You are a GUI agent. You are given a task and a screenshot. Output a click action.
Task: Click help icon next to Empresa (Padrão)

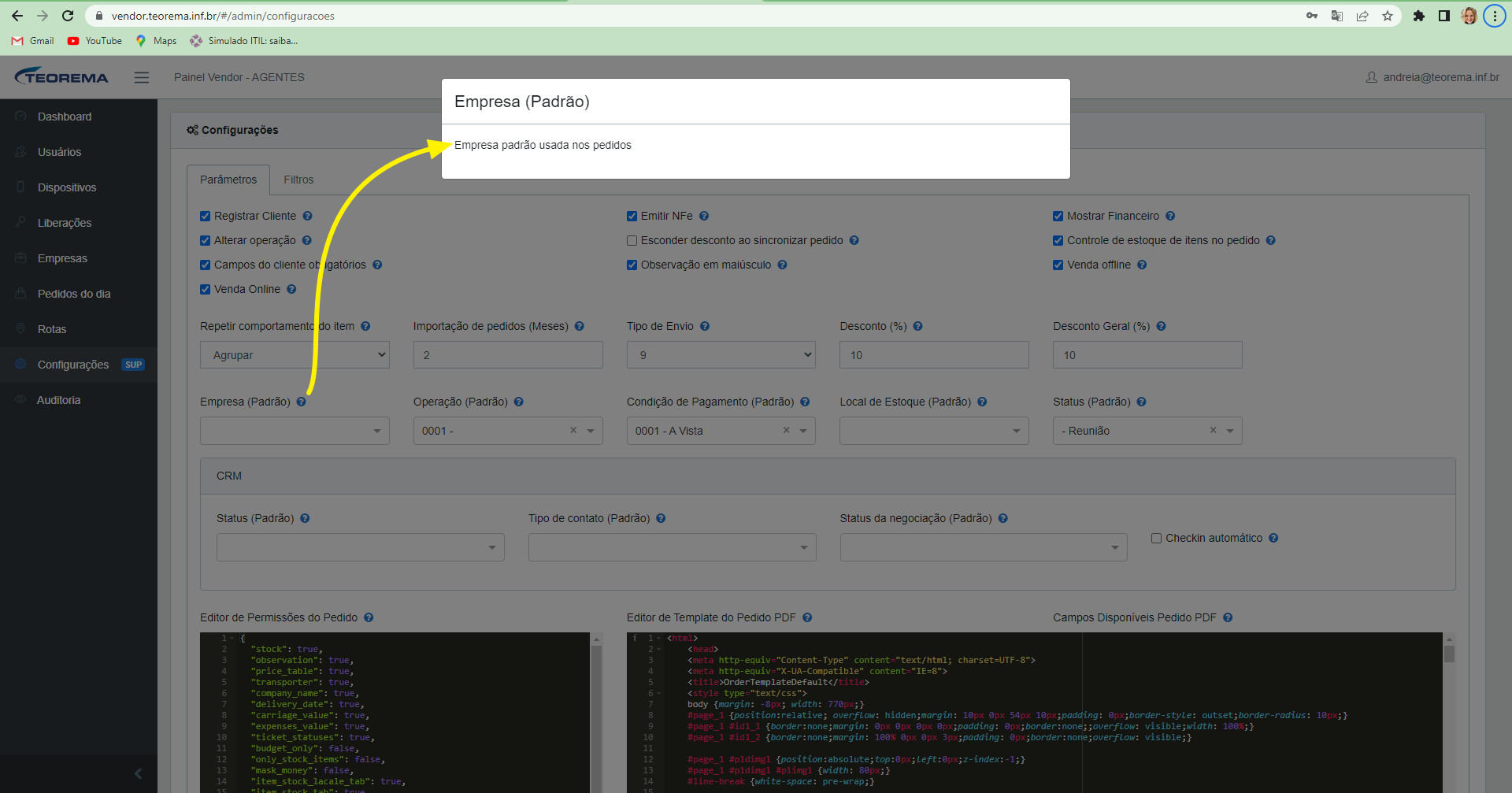coord(301,402)
